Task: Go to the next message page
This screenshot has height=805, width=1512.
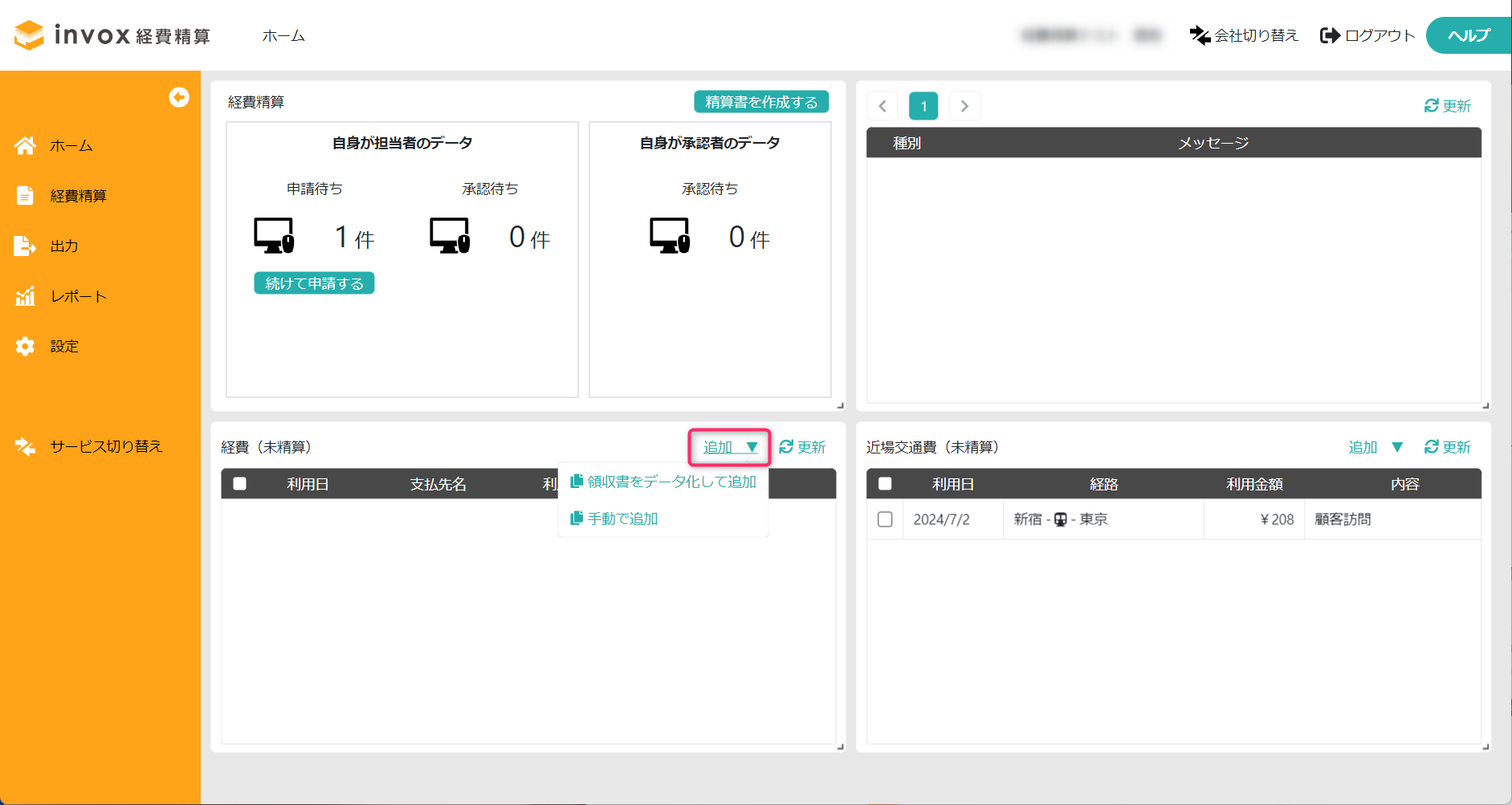Action: pyautogui.click(x=964, y=105)
